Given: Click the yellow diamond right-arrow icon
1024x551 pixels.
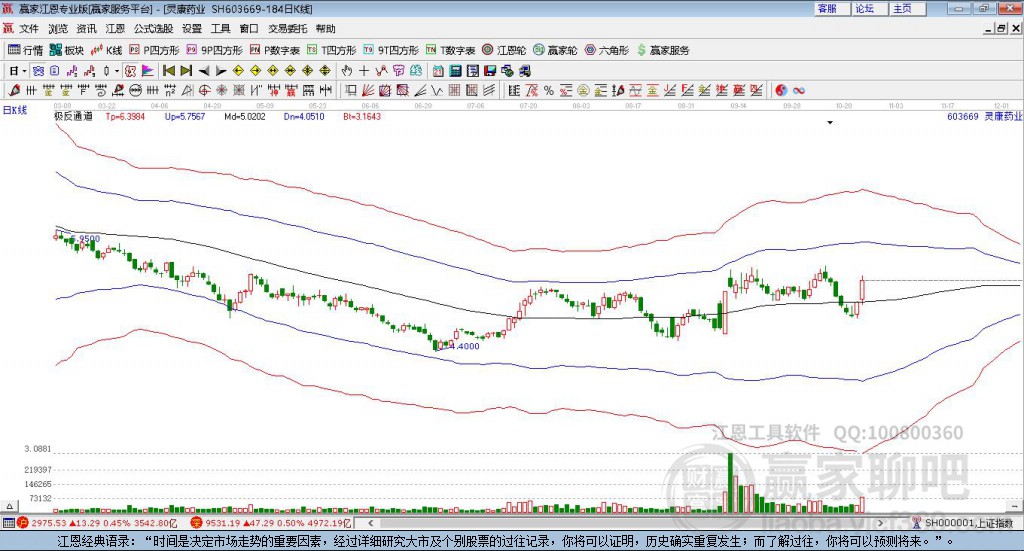Looking at the screenshot, I should click(255, 71).
